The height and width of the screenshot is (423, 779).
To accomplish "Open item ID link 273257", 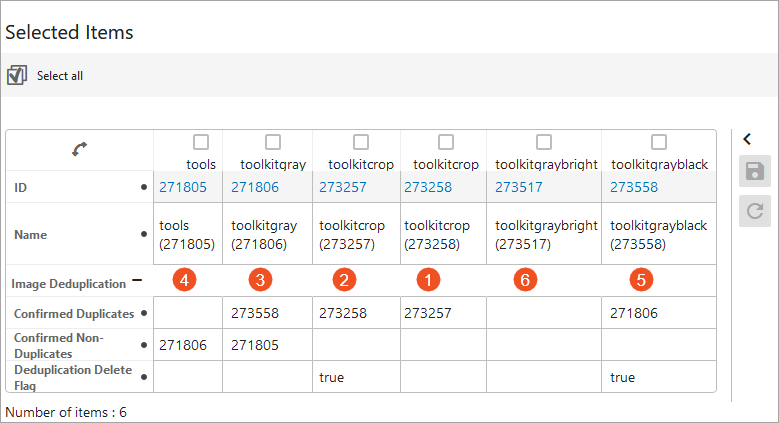I will pyautogui.click(x=343, y=186).
